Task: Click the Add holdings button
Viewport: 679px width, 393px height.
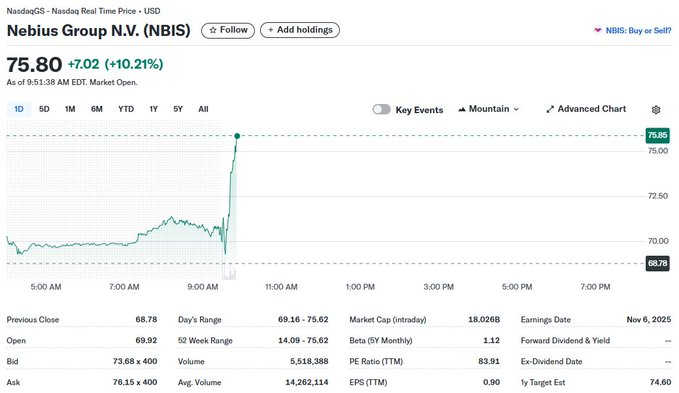Action: pyautogui.click(x=300, y=30)
